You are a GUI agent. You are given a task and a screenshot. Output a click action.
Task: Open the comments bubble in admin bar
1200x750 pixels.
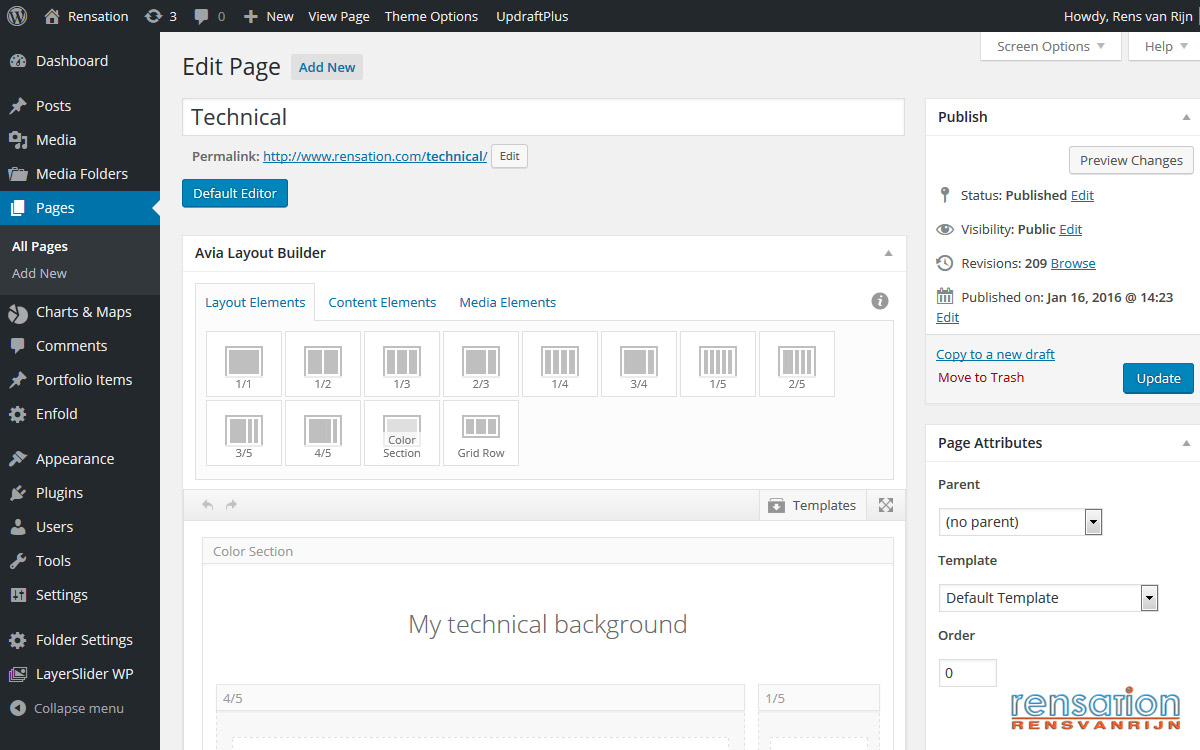pyautogui.click(x=209, y=16)
